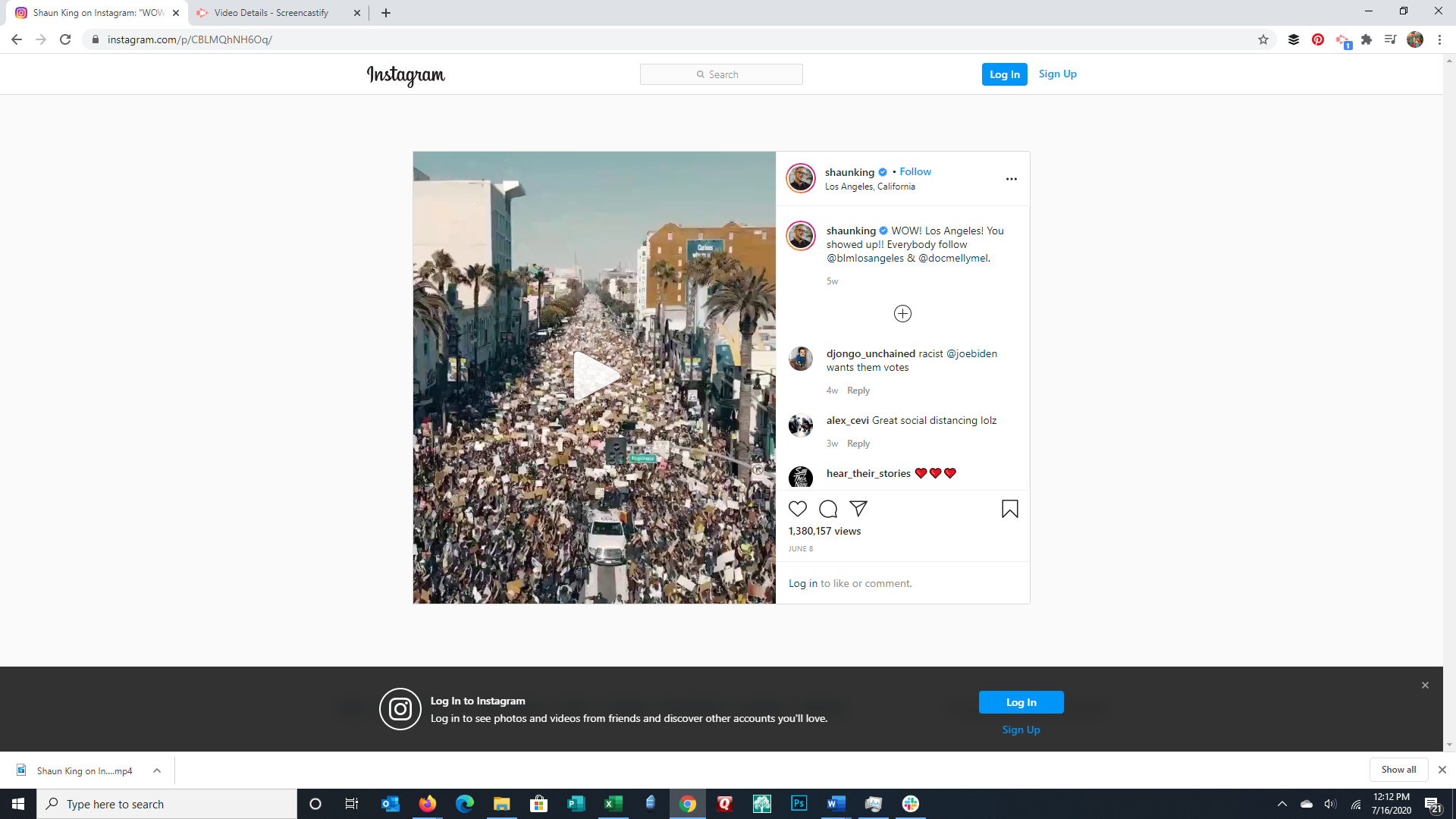Click the heart like icon

pyautogui.click(x=798, y=509)
